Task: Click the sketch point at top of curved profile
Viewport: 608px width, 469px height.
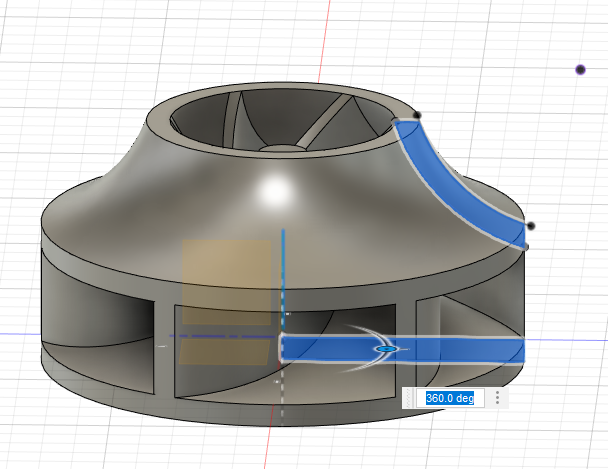Action: pyautogui.click(x=417, y=115)
